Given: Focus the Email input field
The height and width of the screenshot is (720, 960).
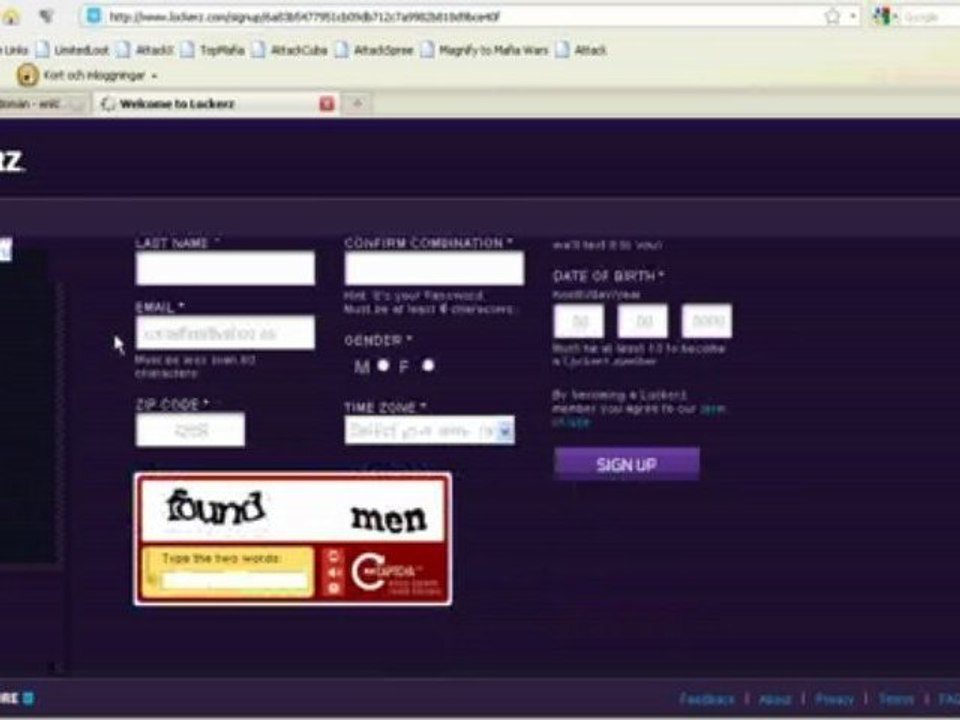Looking at the screenshot, I should 225,333.
